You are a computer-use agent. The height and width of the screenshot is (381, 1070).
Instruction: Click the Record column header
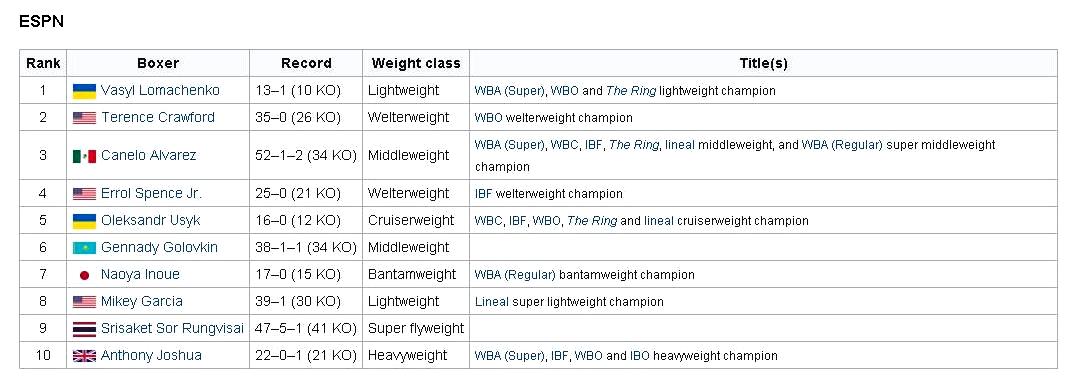(306, 64)
